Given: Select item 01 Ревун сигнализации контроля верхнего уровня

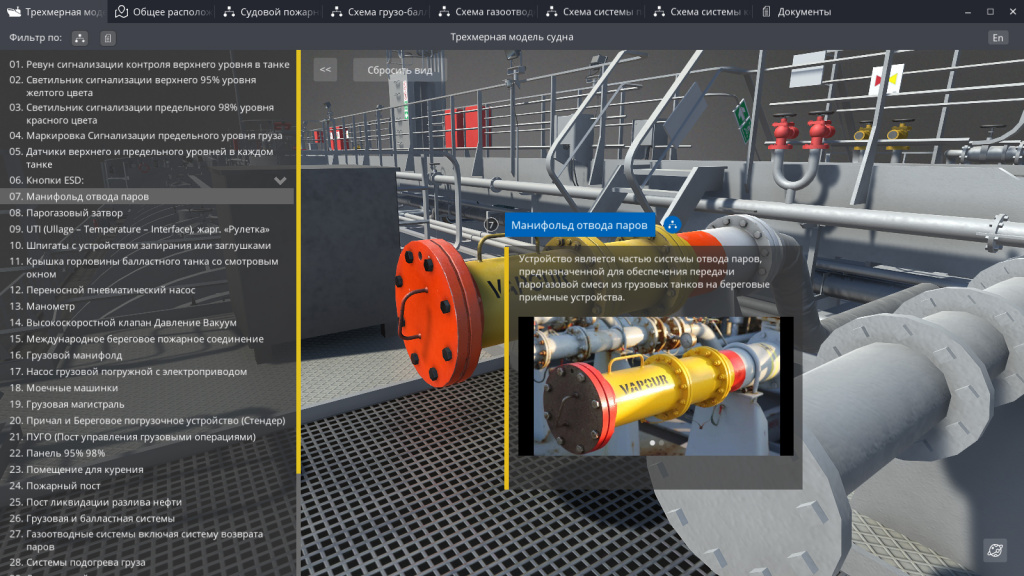Looking at the screenshot, I should pyautogui.click(x=149, y=64).
